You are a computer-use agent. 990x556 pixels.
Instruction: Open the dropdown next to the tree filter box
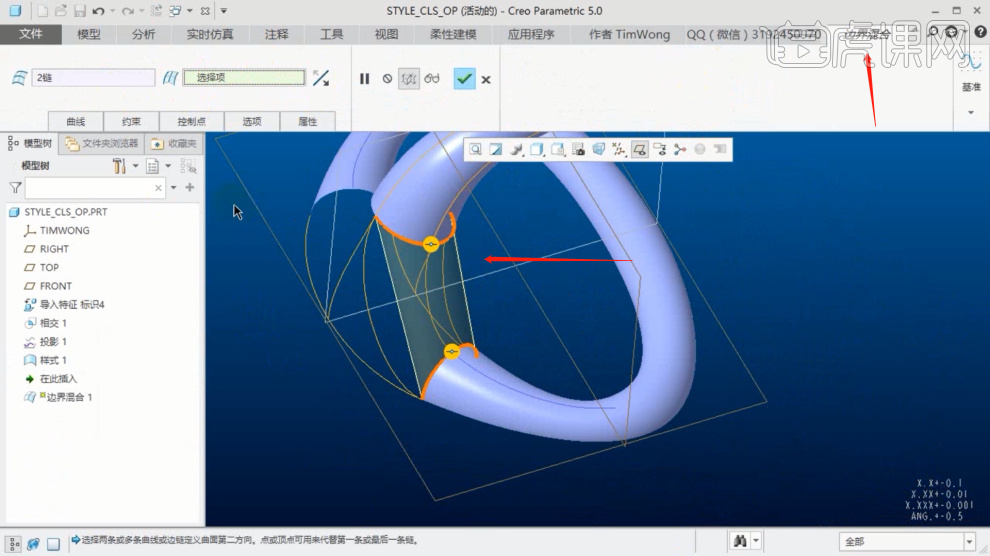pos(174,187)
